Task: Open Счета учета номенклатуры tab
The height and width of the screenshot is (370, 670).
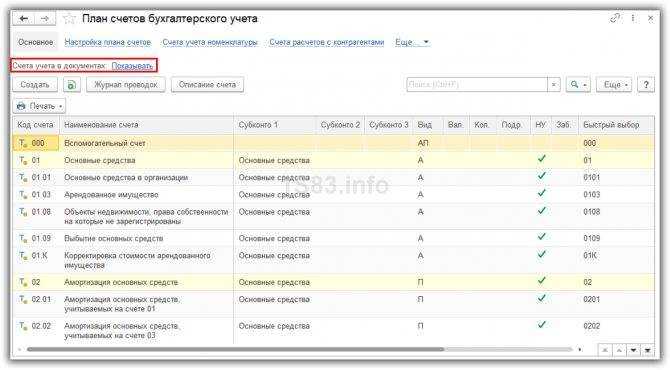Action: coord(210,42)
